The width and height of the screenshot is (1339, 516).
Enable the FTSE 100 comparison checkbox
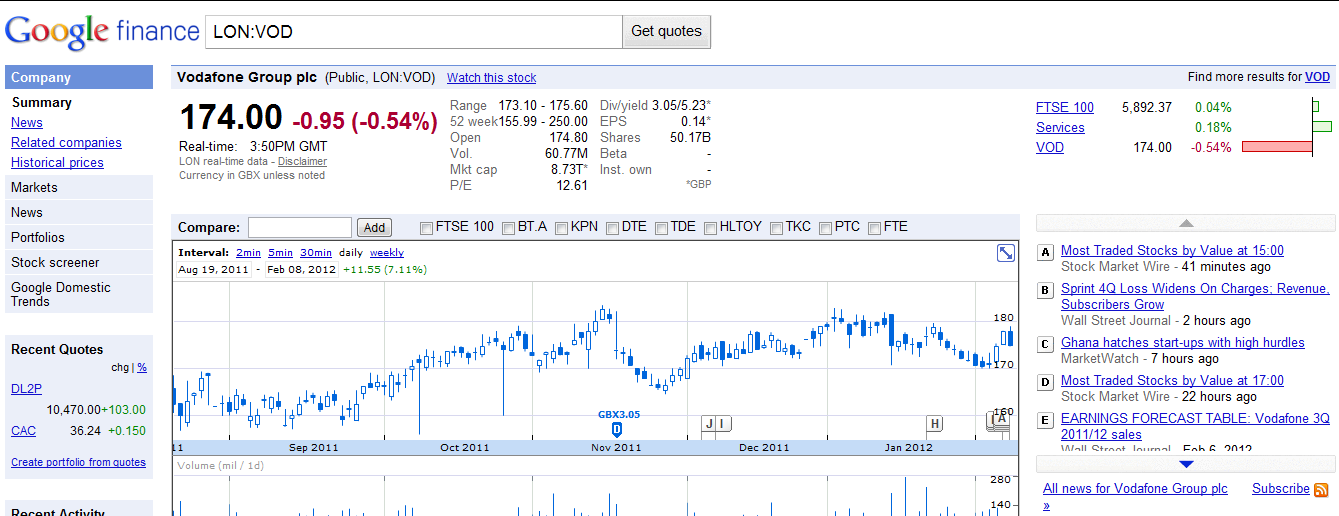(427, 228)
